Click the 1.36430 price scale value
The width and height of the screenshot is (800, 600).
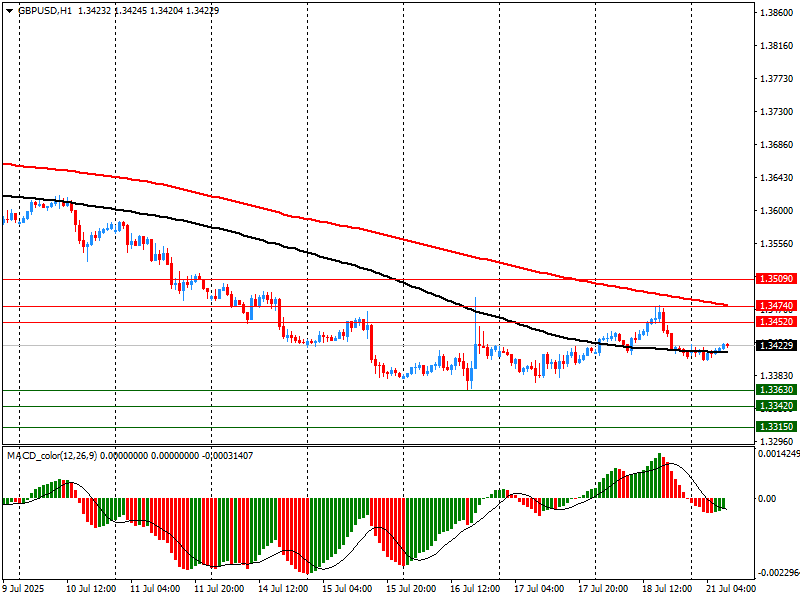[777, 178]
